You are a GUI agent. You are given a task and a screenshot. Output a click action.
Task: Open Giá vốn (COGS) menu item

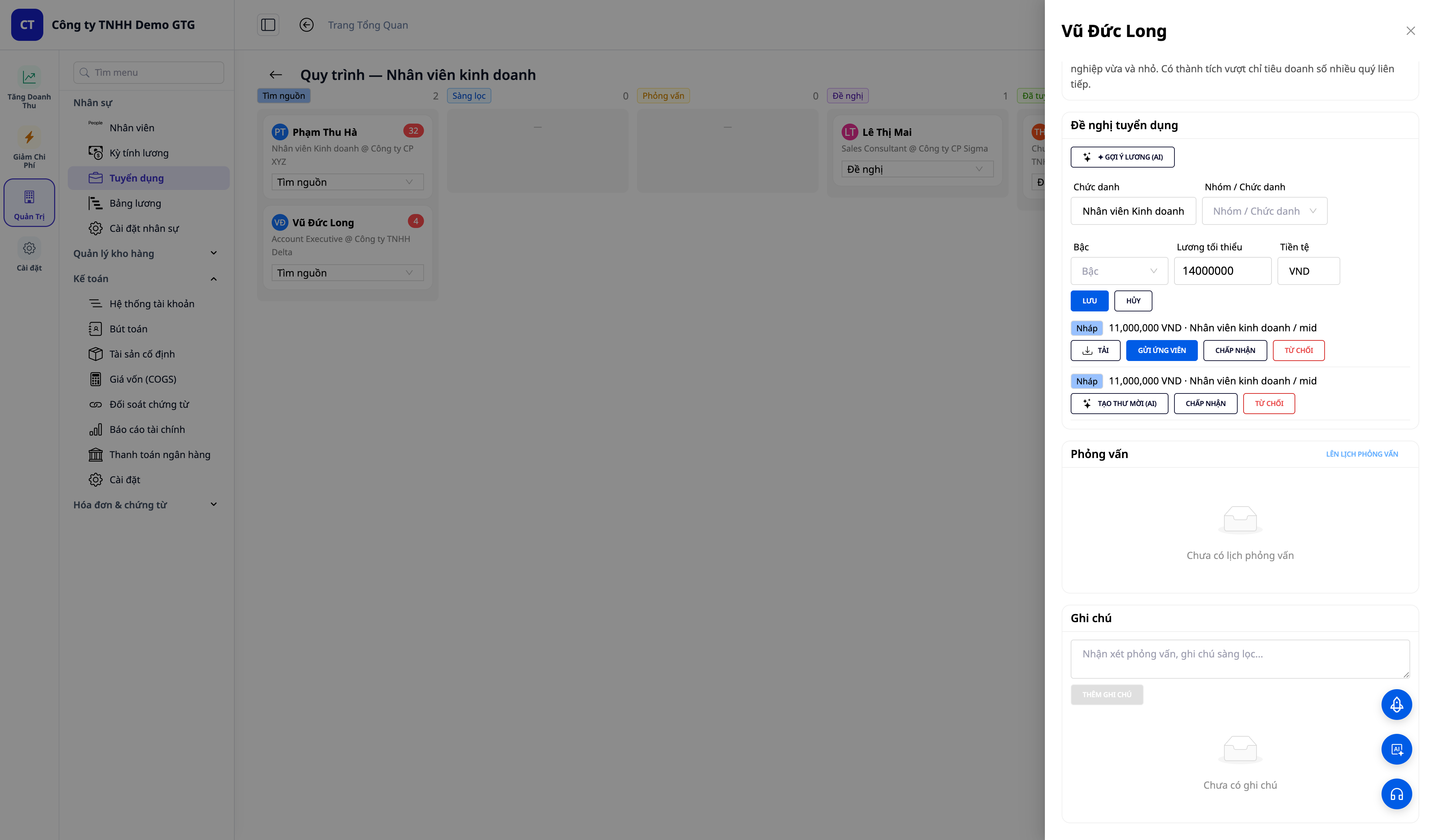coord(149,379)
